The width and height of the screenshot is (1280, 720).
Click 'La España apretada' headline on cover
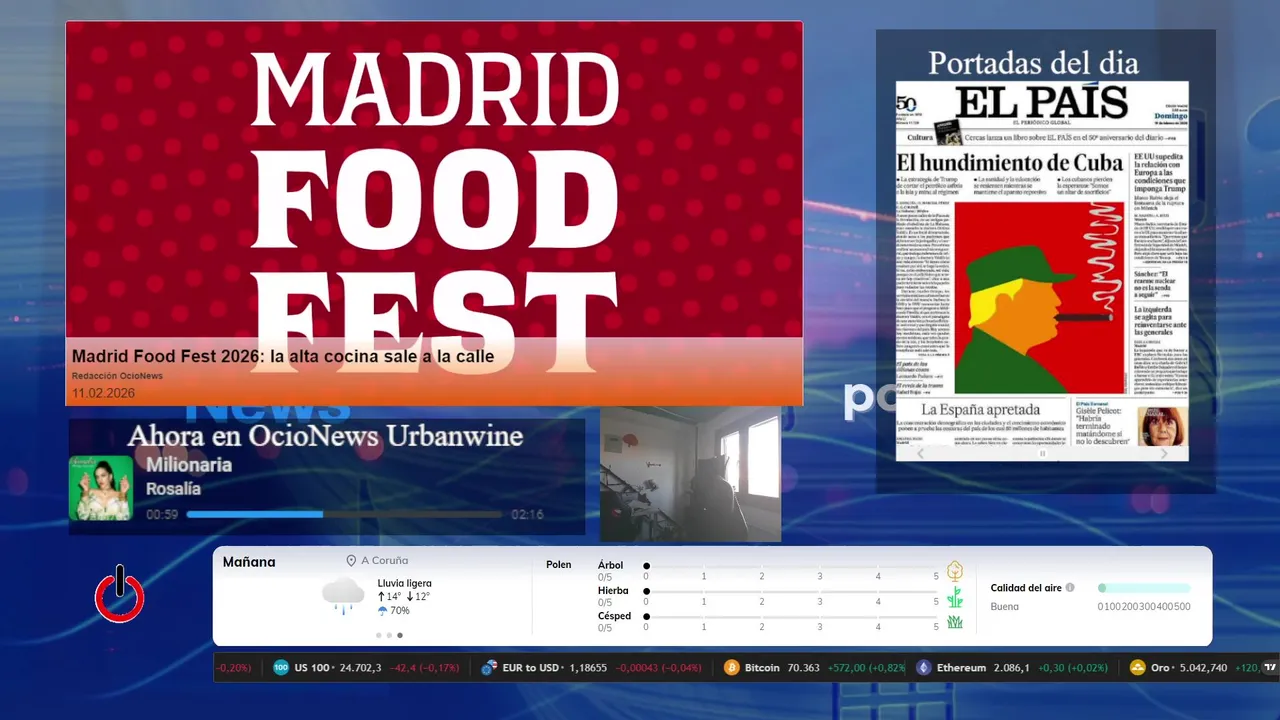[980, 410]
